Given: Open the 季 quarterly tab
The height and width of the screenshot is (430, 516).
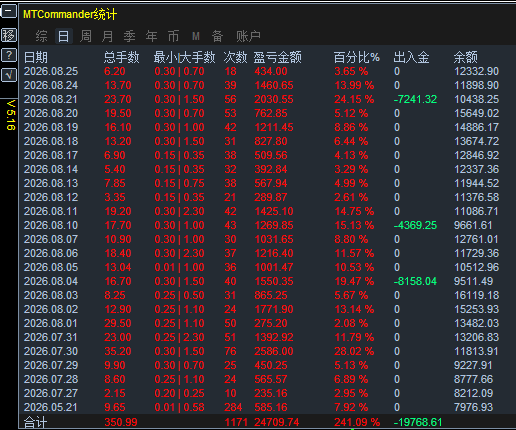Looking at the screenshot, I should click(x=129, y=36).
